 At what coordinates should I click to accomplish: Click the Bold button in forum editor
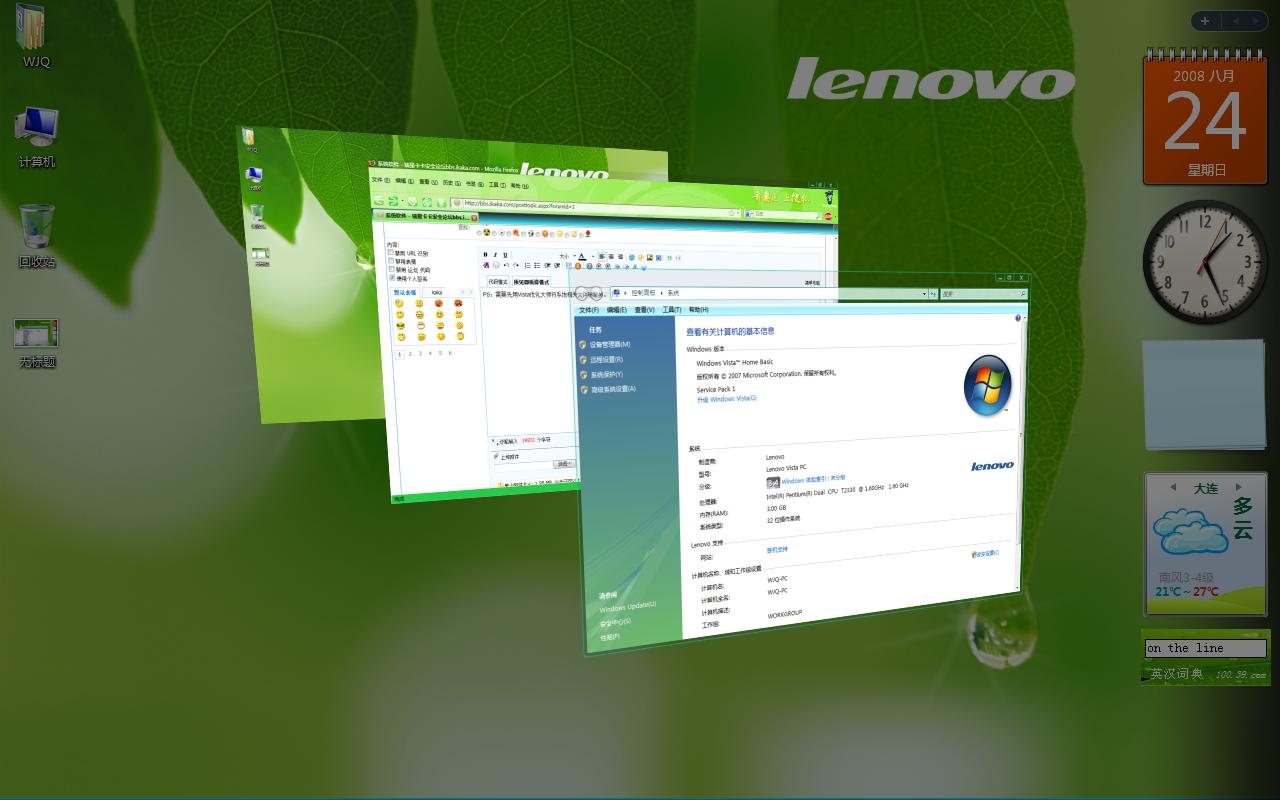(x=486, y=255)
